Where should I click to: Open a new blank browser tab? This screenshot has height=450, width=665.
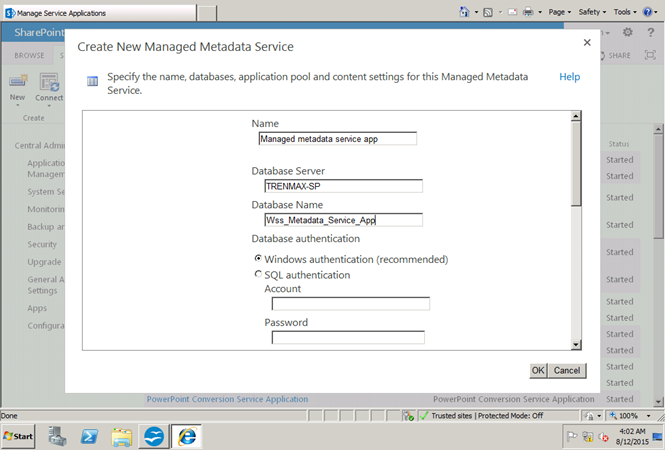pos(207,13)
